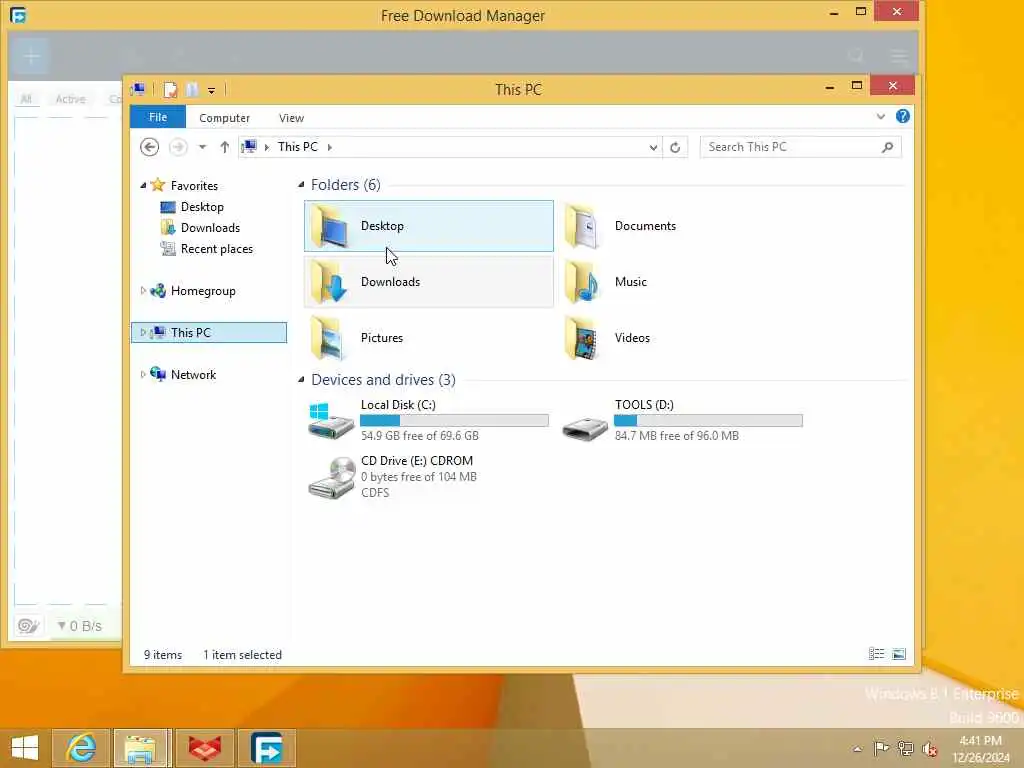This screenshot has width=1024, height=768.
Task: Select the Desktop folder icon
Action: click(x=329, y=226)
